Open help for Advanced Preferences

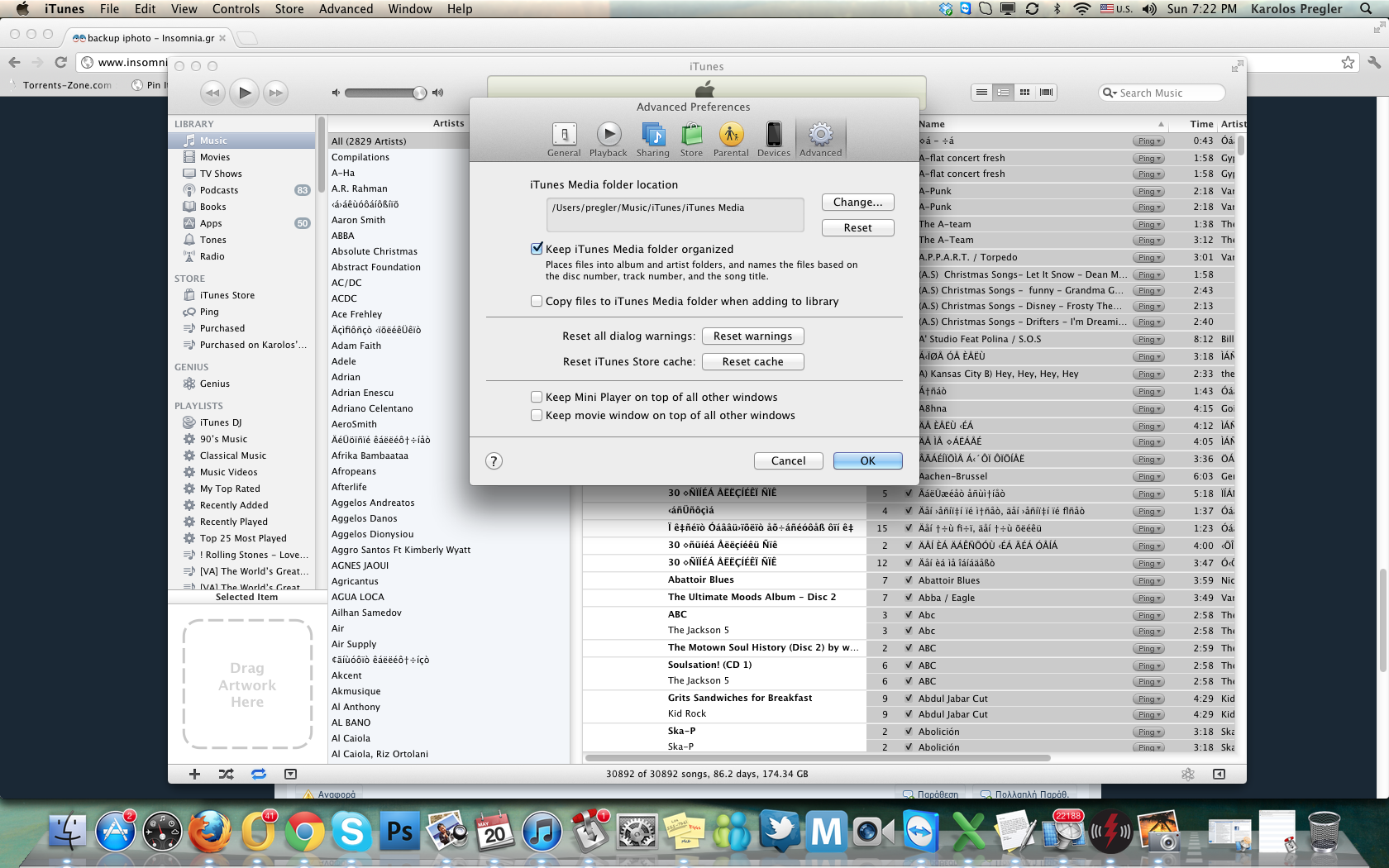tap(494, 461)
